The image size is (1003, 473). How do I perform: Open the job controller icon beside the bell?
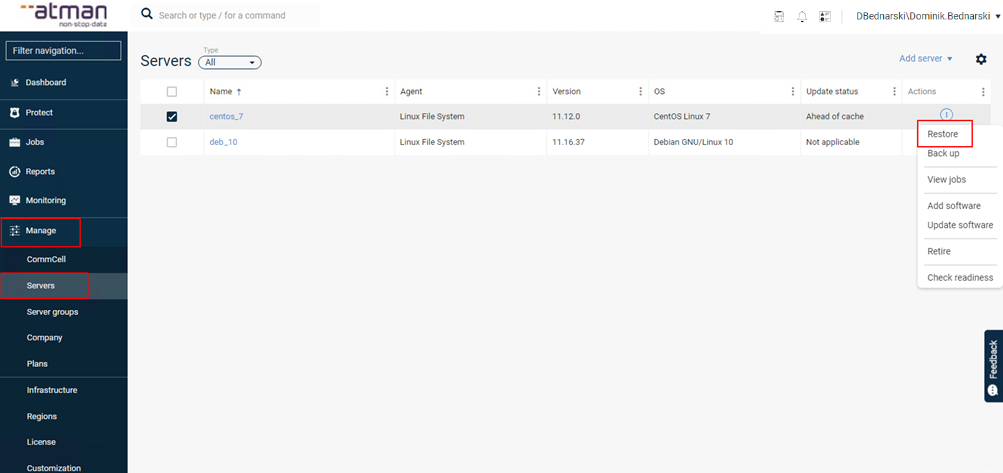pos(825,17)
